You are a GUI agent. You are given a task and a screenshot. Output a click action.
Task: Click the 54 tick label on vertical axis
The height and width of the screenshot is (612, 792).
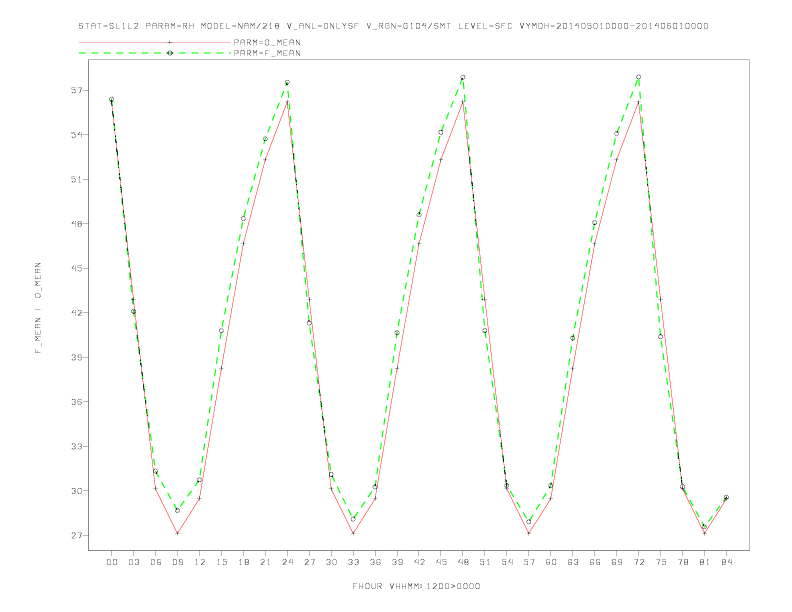point(76,135)
